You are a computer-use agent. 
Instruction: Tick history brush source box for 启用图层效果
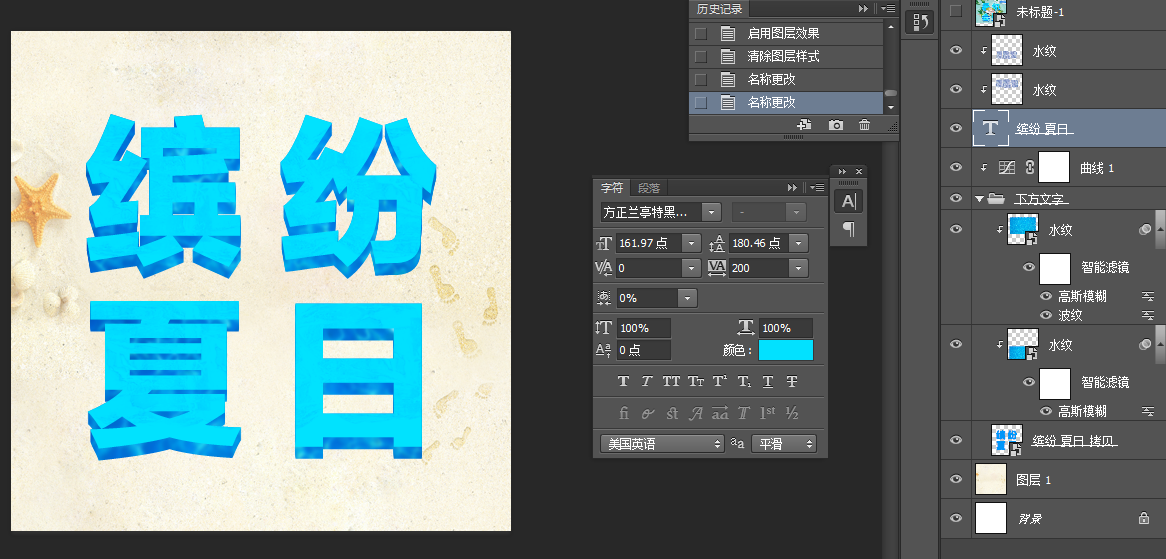point(700,33)
